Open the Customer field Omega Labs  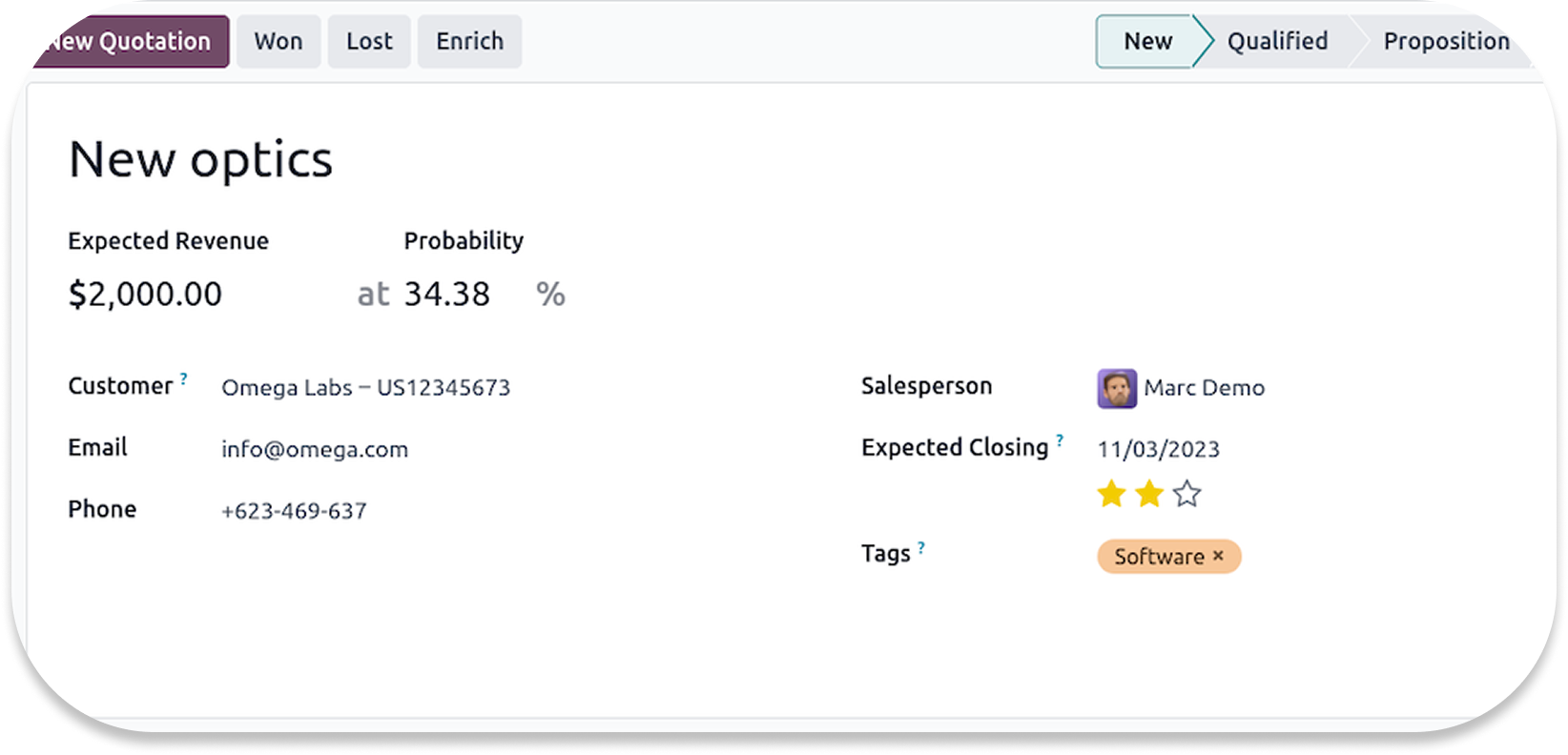365,388
